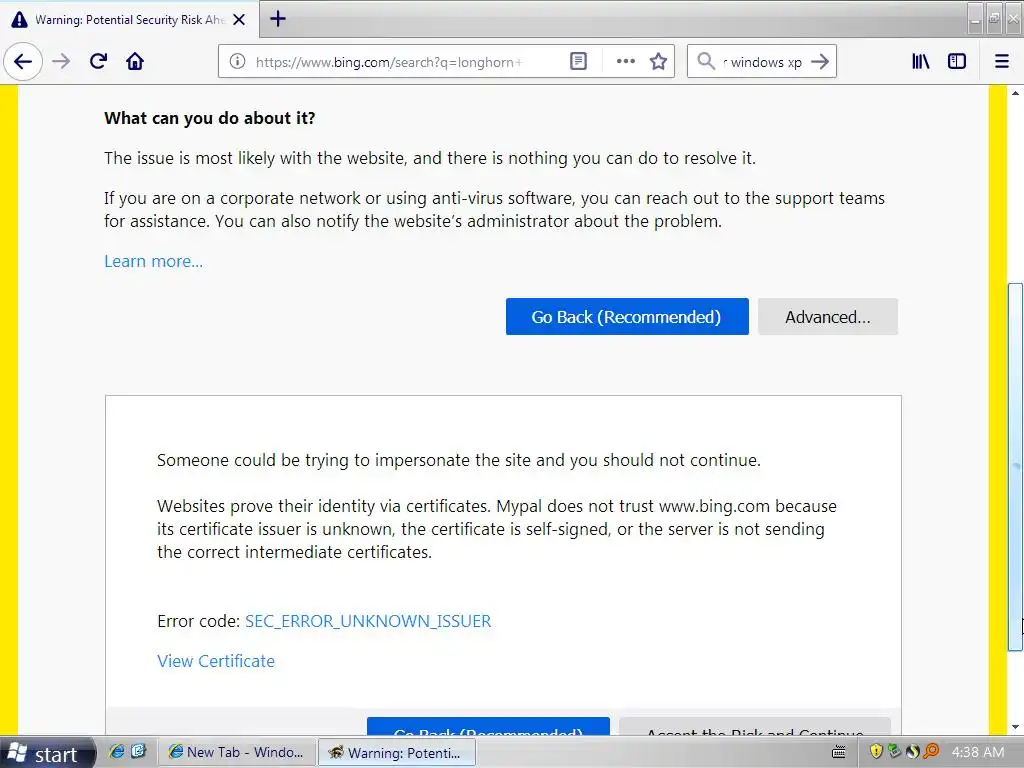The width and height of the screenshot is (1024, 768).
Task: Launch Internet Explorer from quick launch
Action: [x=117, y=752]
